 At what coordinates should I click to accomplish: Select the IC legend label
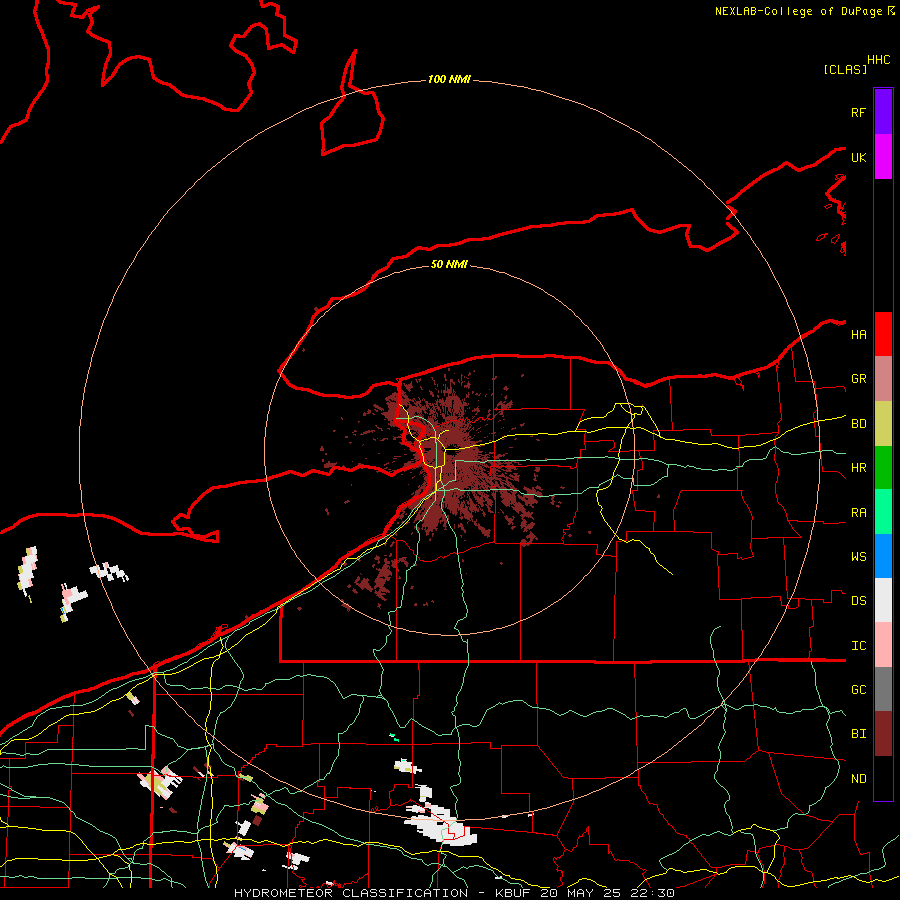(858, 645)
